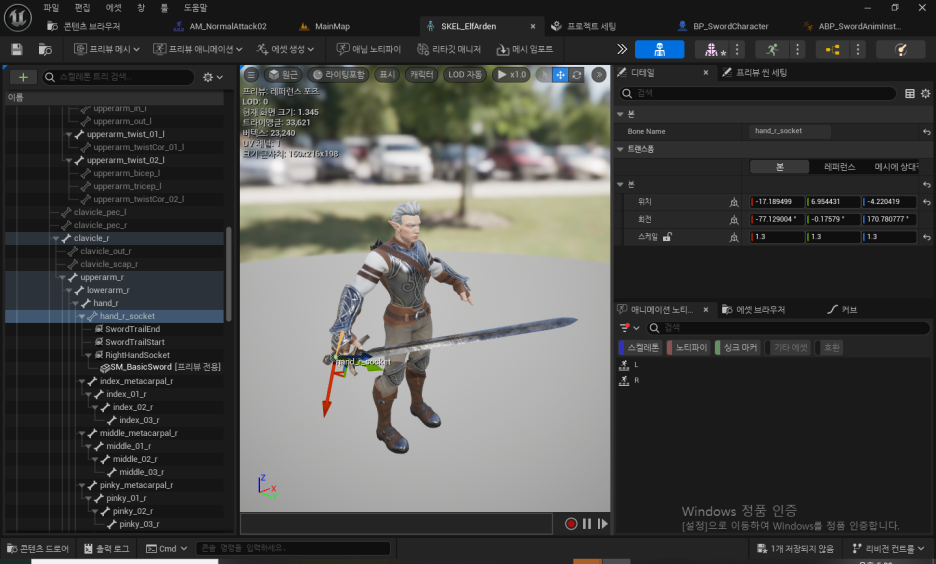Click the save asset floppy disk icon
936x564 pixels.
17,50
